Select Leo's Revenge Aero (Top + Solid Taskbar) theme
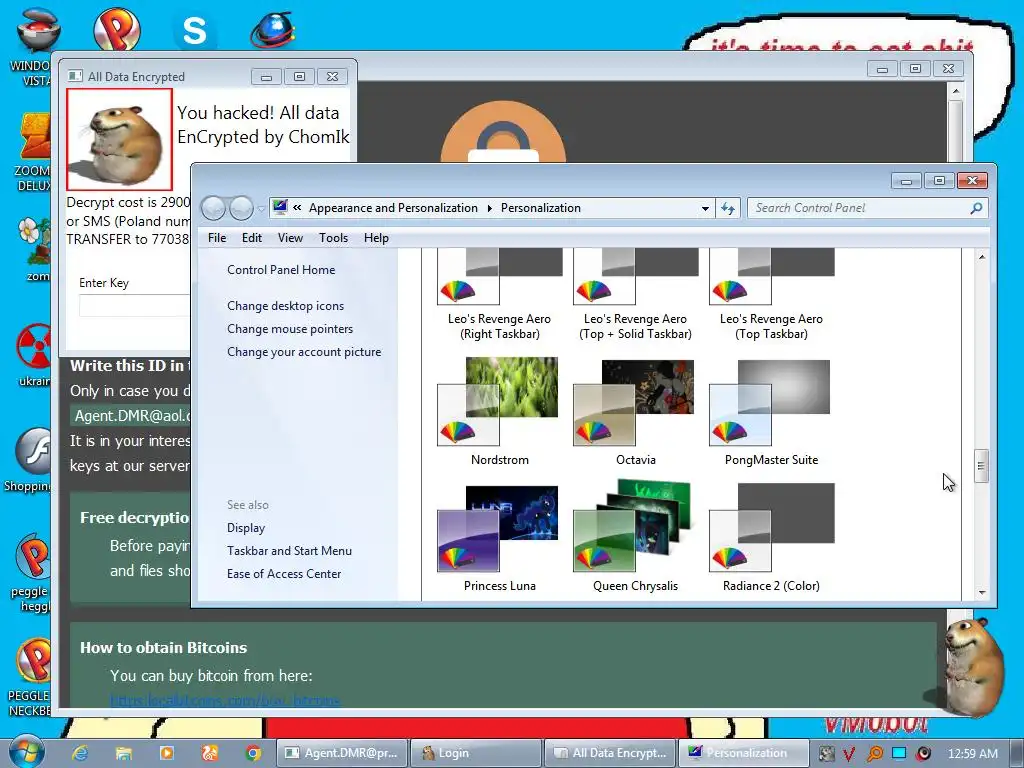Image resolution: width=1024 pixels, height=768 pixels. [635, 294]
